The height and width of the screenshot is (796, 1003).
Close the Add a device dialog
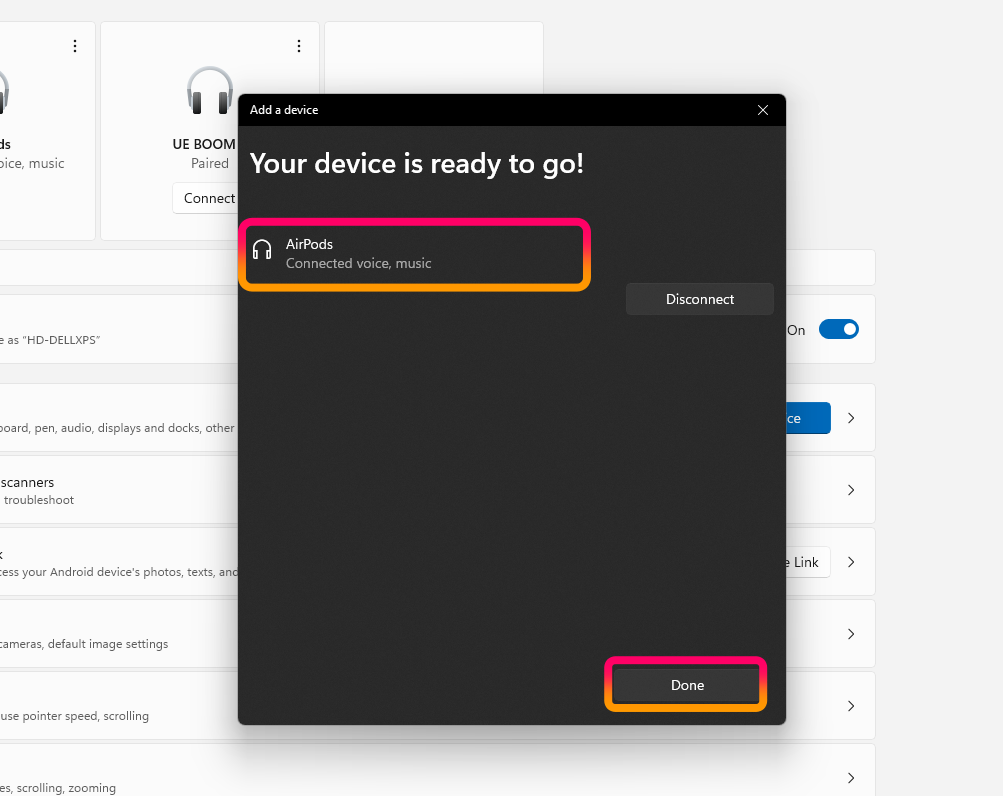click(x=762, y=110)
